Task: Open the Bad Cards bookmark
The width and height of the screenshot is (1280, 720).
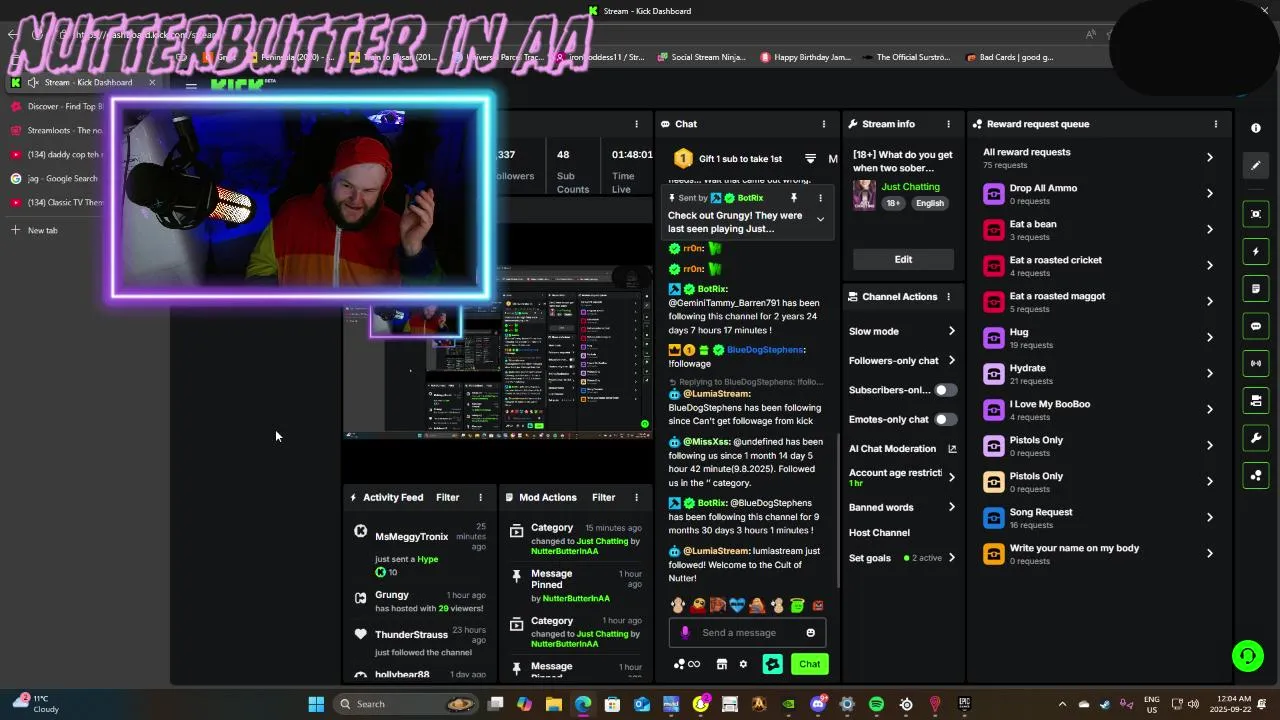Action: tap(1010, 57)
